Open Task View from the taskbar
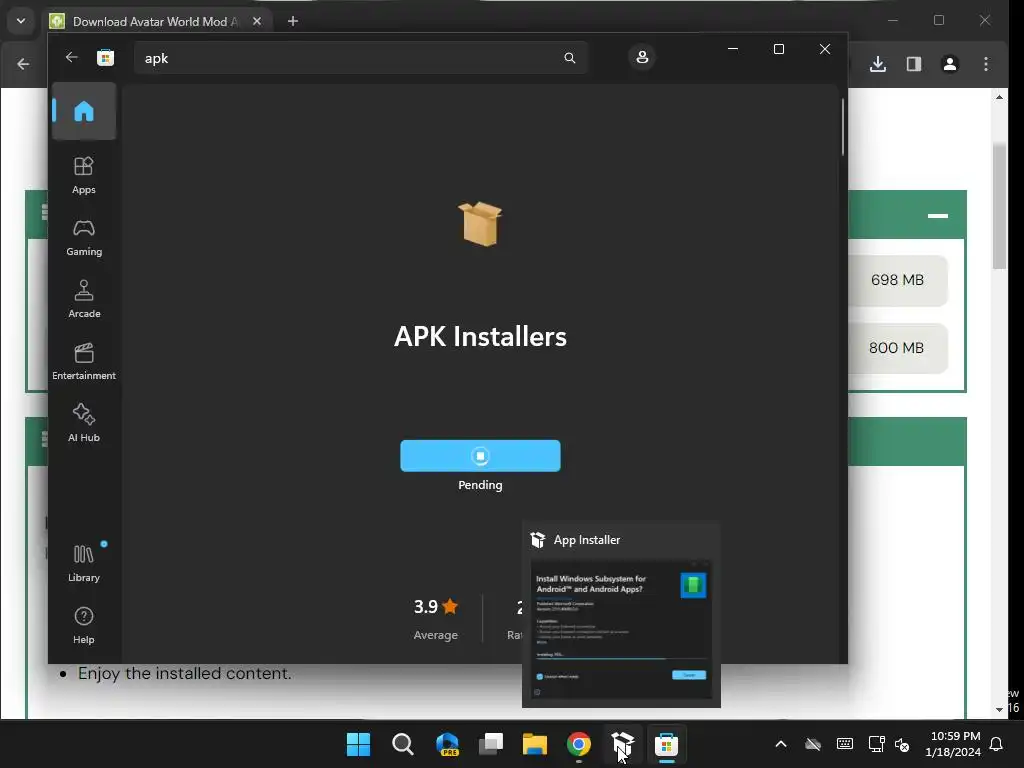The height and width of the screenshot is (768, 1024). coord(490,744)
